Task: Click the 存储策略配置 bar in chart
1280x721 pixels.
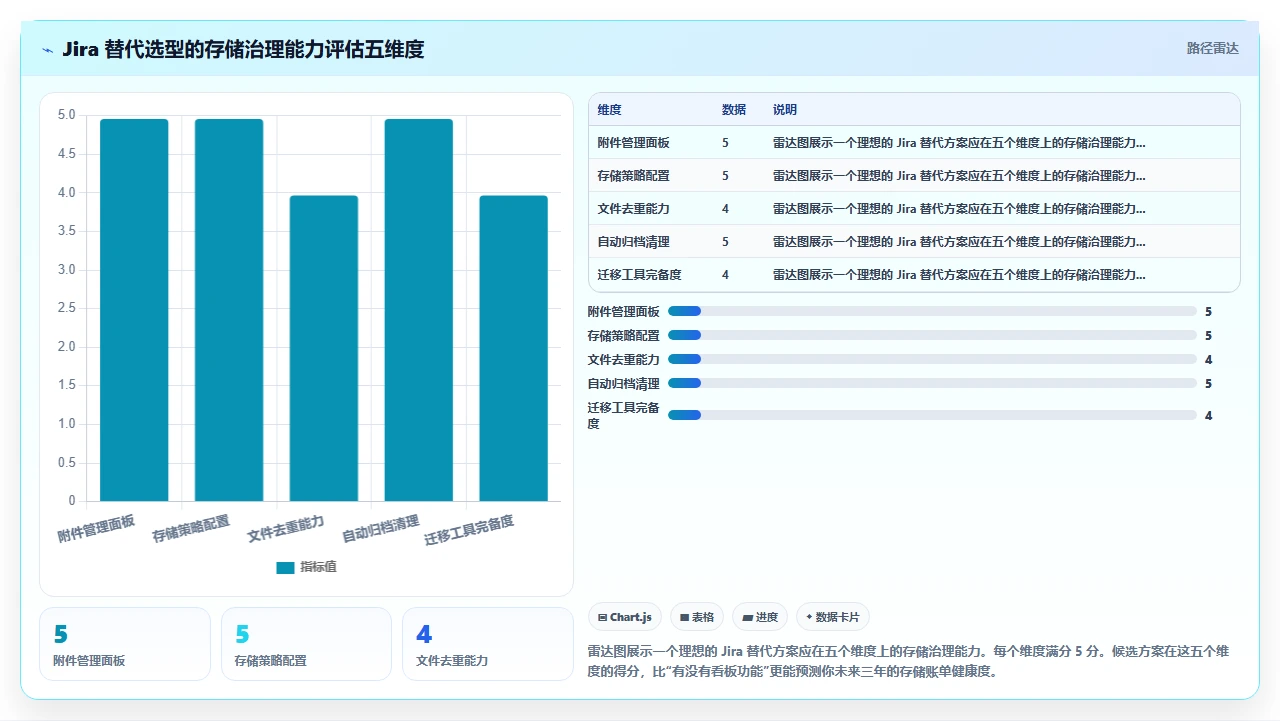Action: (x=229, y=310)
